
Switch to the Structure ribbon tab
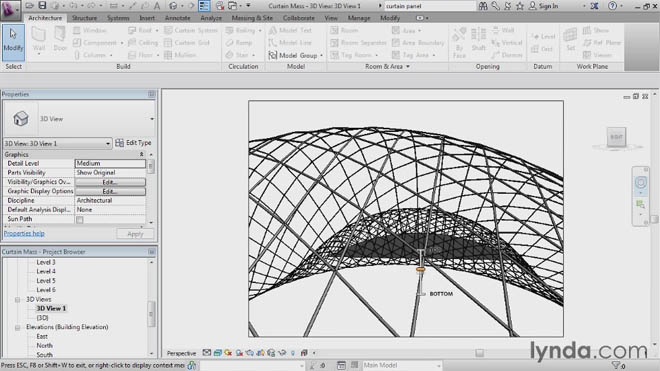pos(84,18)
